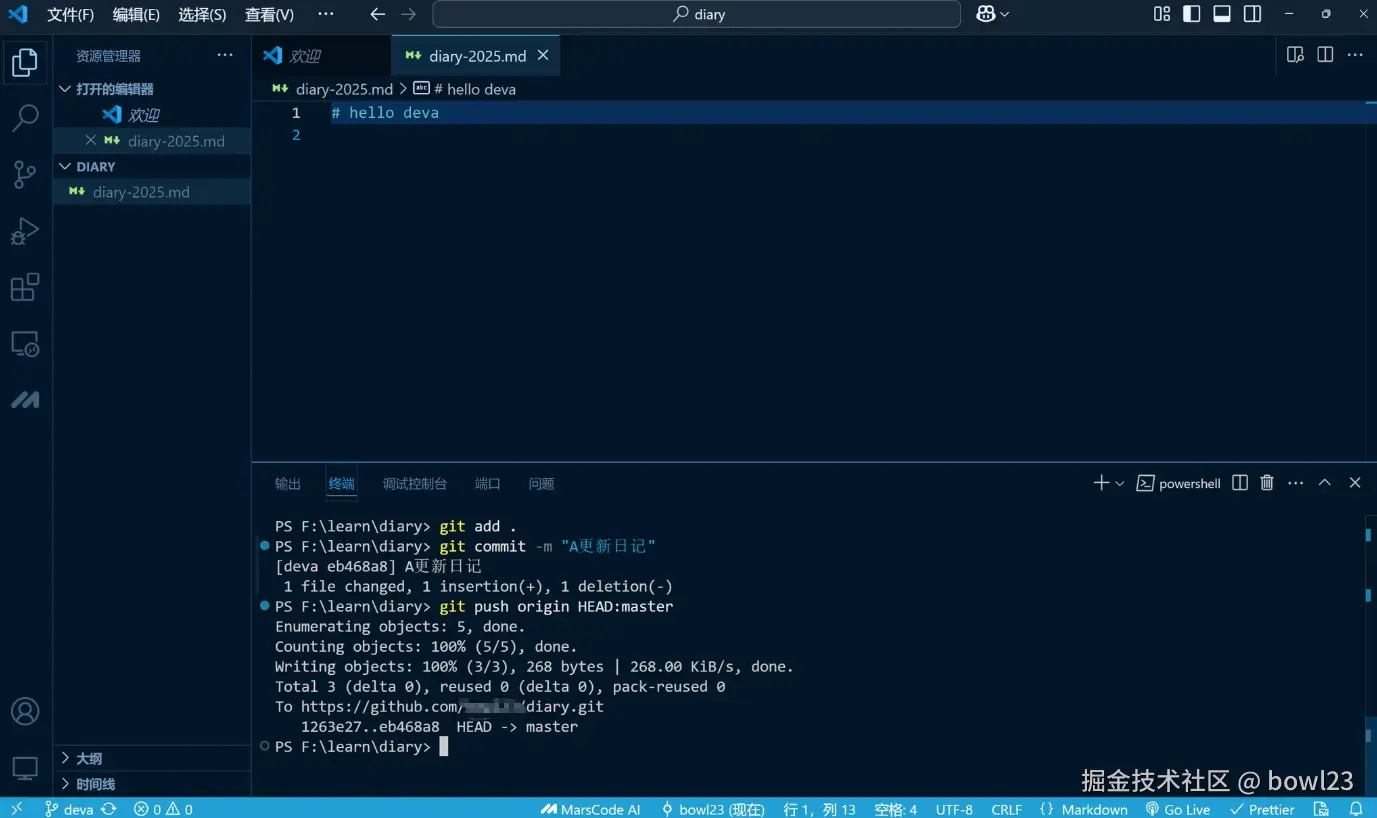Open the Extensions view
Image resolution: width=1377 pixels, height=818 pixels.
click(25, 287)
